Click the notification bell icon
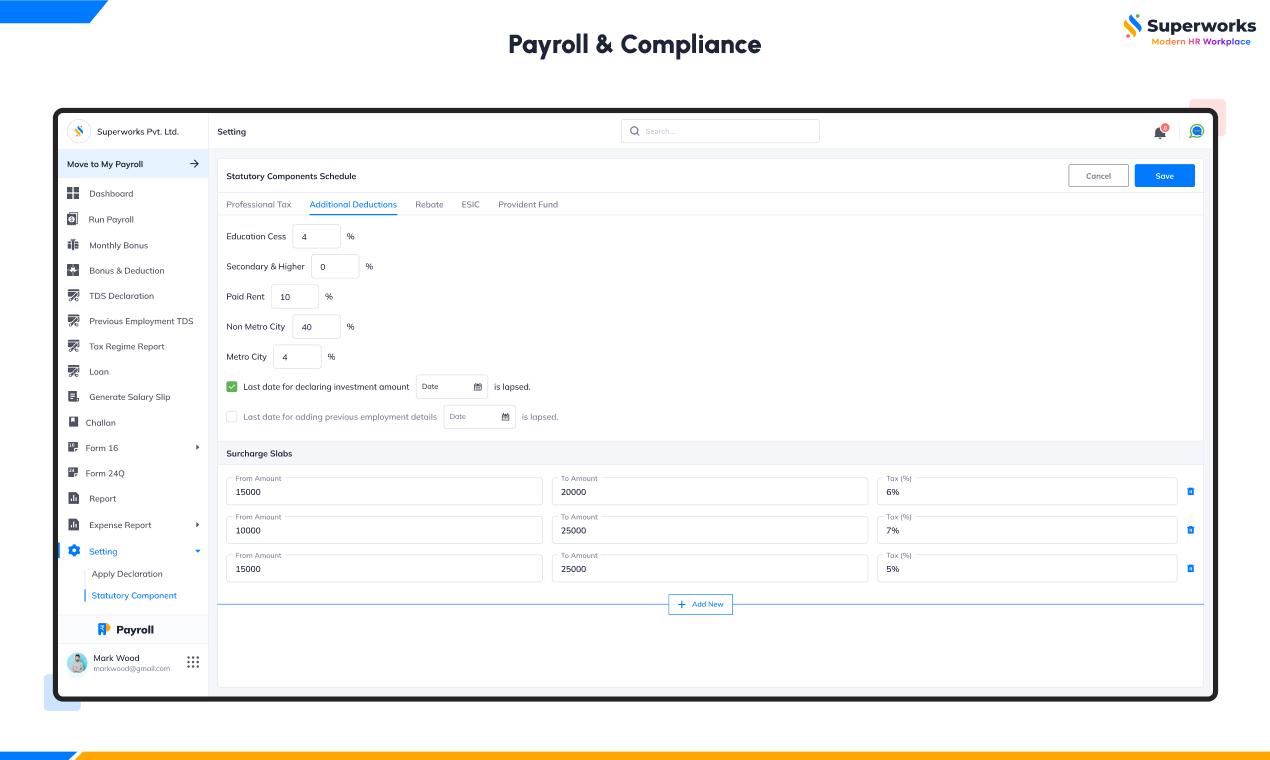The height and width of the screenshot is (760, 1270). (1160, 132)
